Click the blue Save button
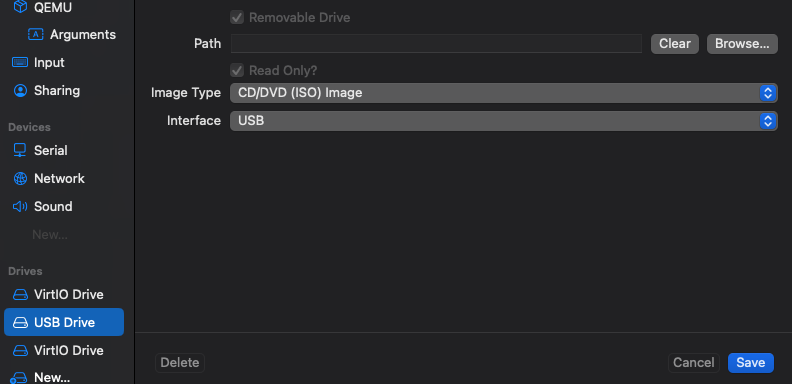This screenshot has height=384, width=792. point(751,363)
